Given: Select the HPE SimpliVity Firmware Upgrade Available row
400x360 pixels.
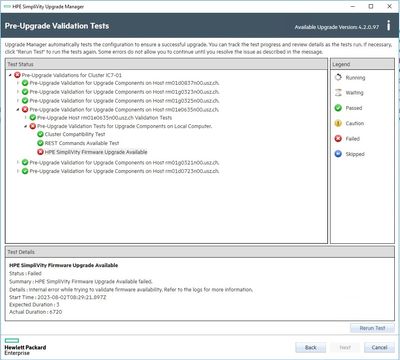Looking at the screenshot, I should tap(96, 152).
